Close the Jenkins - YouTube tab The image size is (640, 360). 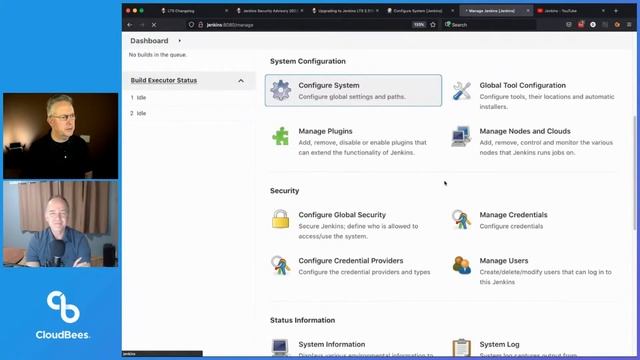(x=603, y=11)
